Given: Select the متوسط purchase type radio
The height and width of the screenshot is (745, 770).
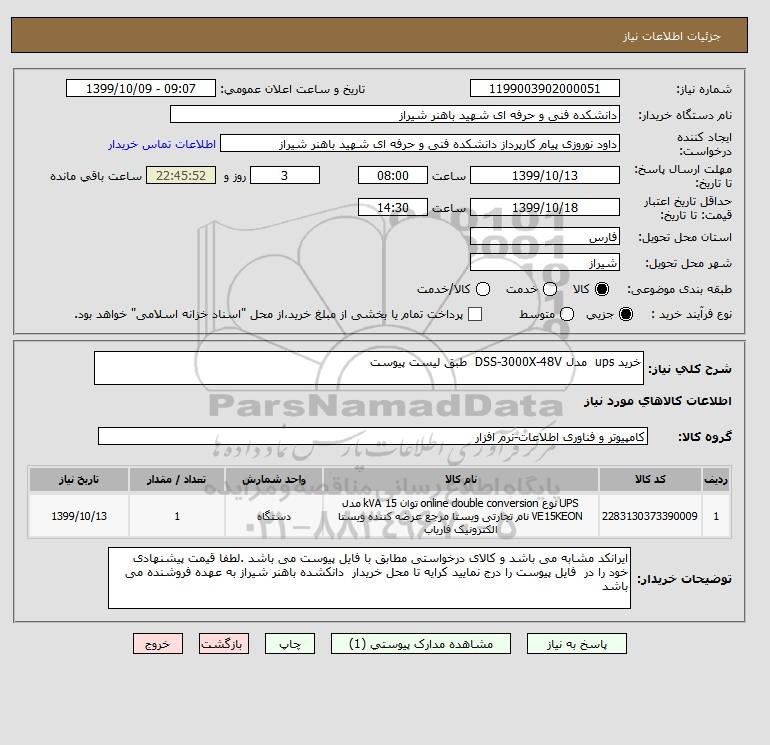Looking at the screenshot, I should click(x=567, y=314).
